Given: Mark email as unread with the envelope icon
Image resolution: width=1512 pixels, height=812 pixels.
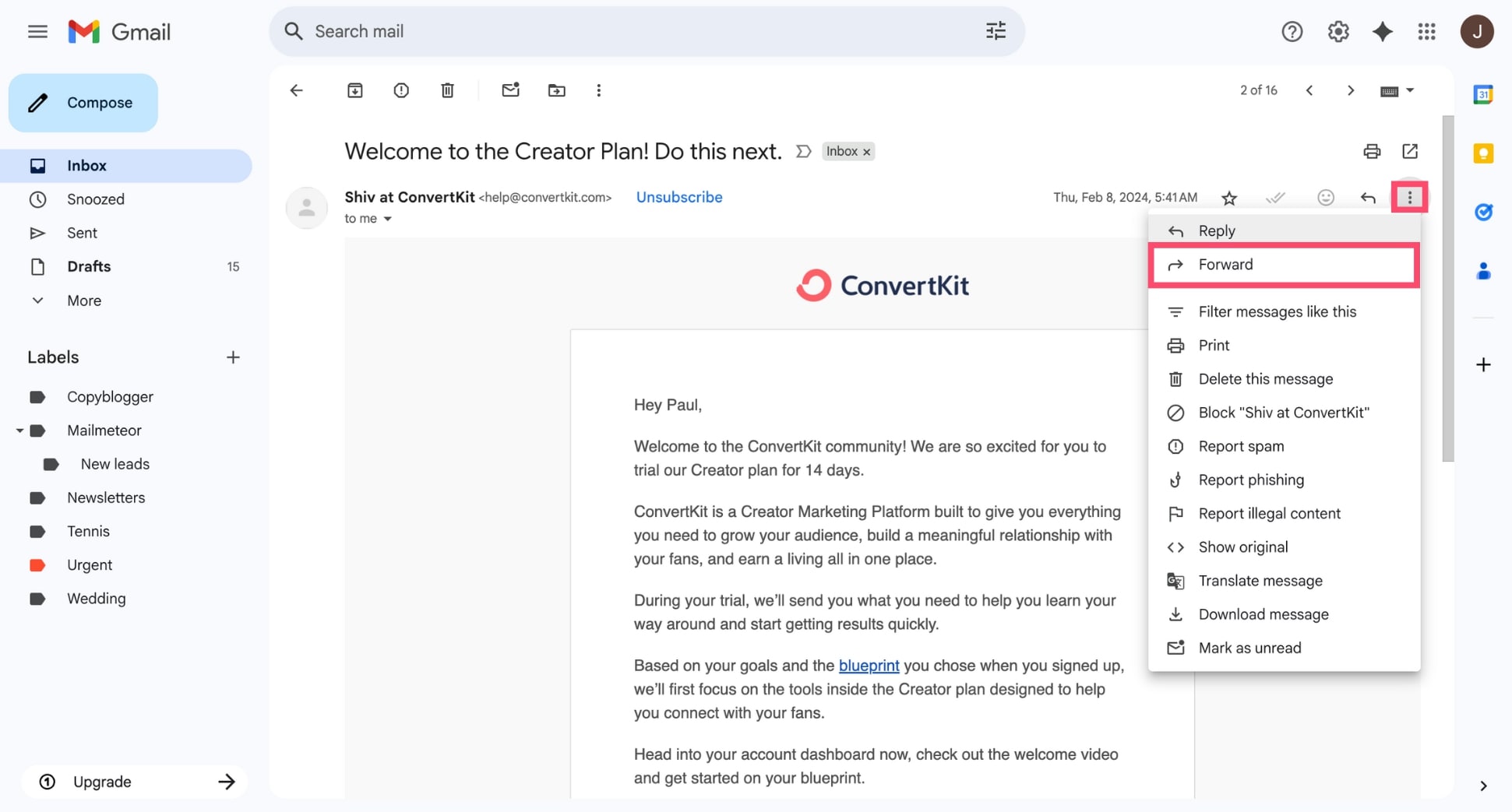Looking at the screenshot, I should (511, 90).
